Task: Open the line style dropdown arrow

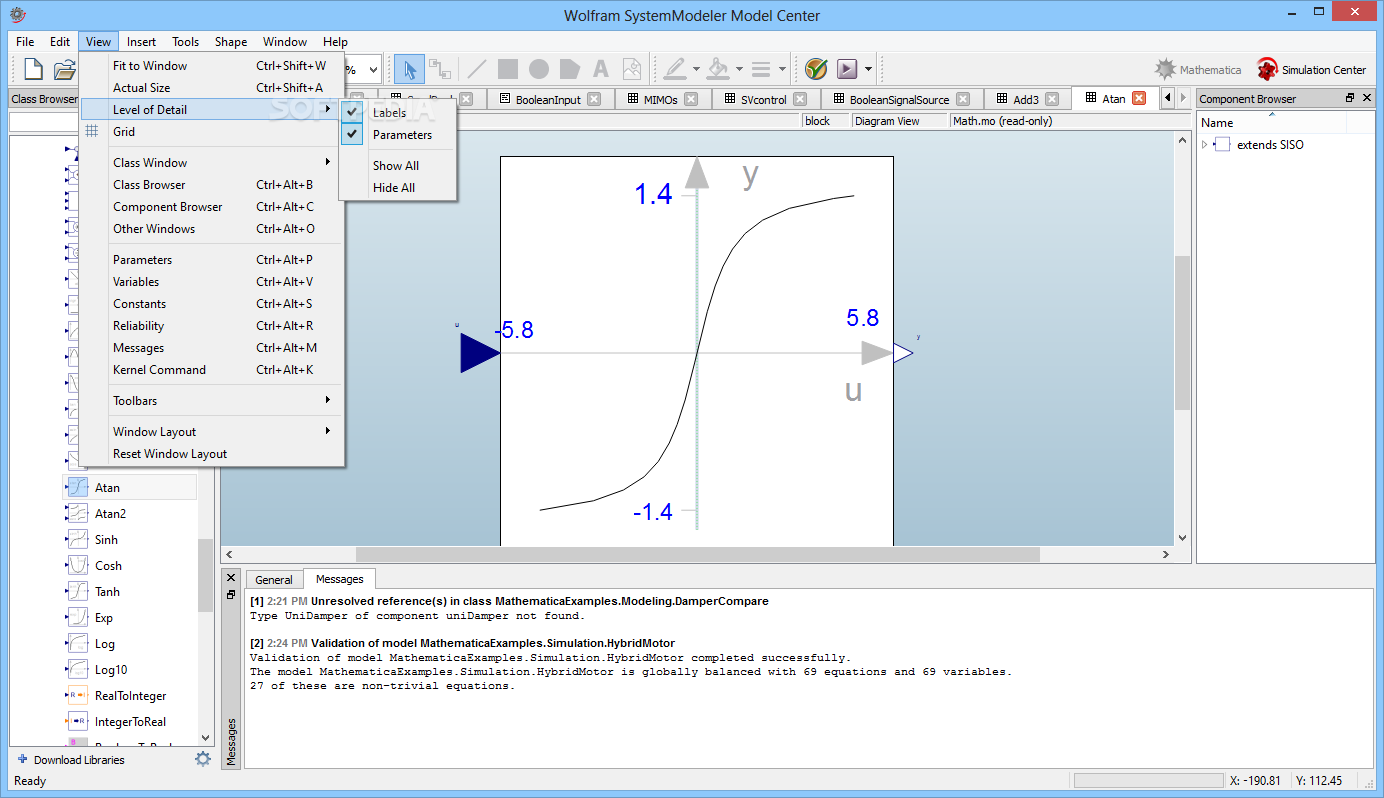Action: [781, 70]
